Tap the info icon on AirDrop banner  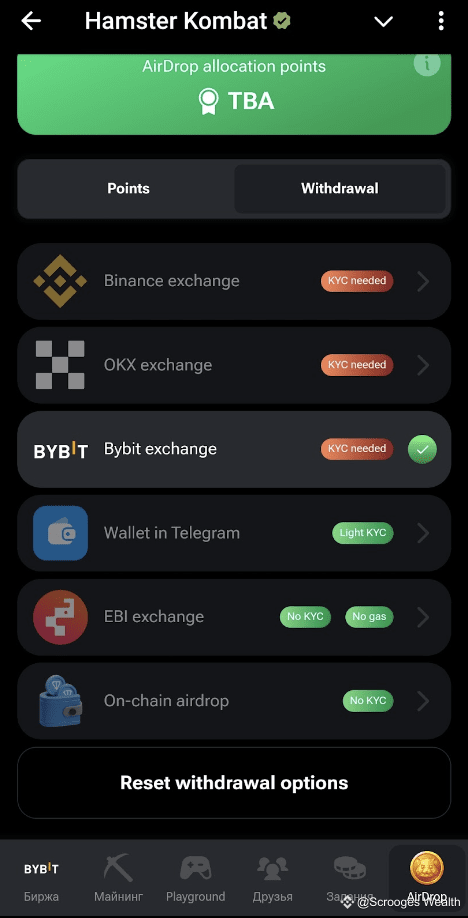coord(426,63)
